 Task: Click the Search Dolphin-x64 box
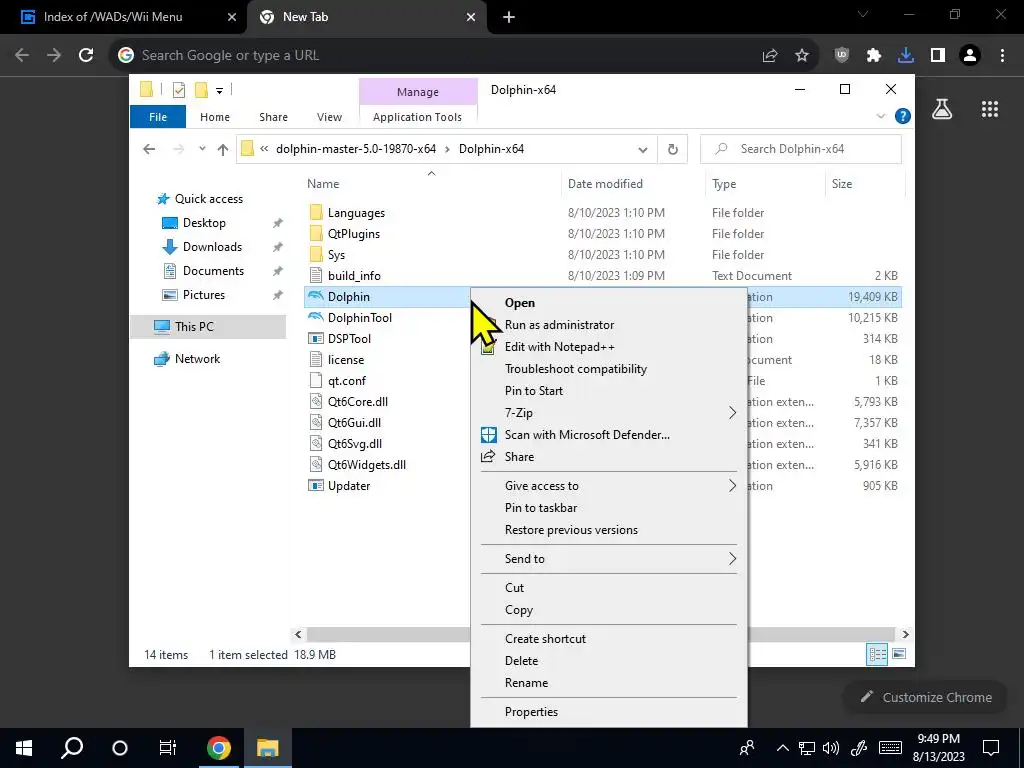pyautogui.click(x=801, y=149)
